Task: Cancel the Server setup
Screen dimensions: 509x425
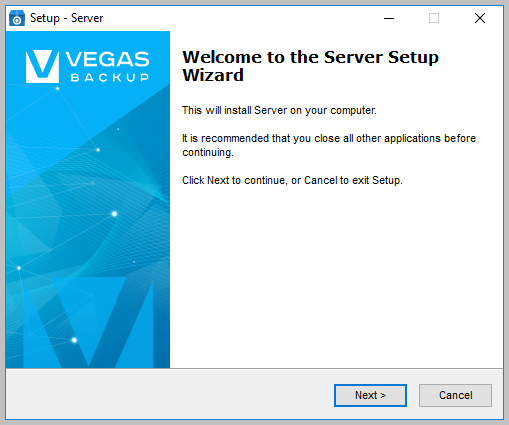Action: pyautogui.click(x=455, y=395)
